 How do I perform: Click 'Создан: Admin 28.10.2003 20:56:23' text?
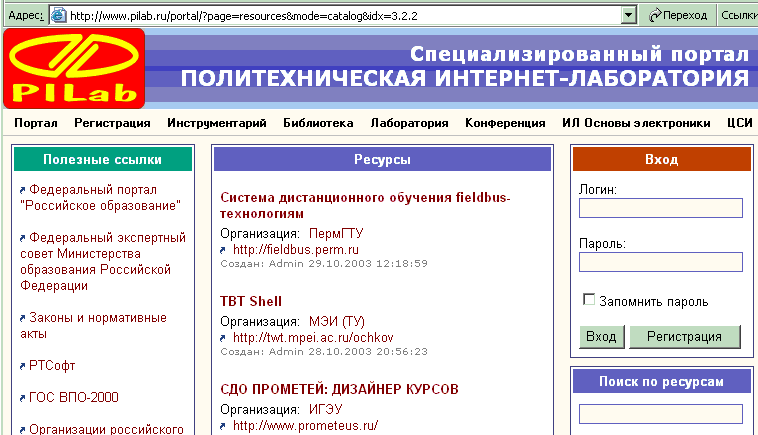324,352
